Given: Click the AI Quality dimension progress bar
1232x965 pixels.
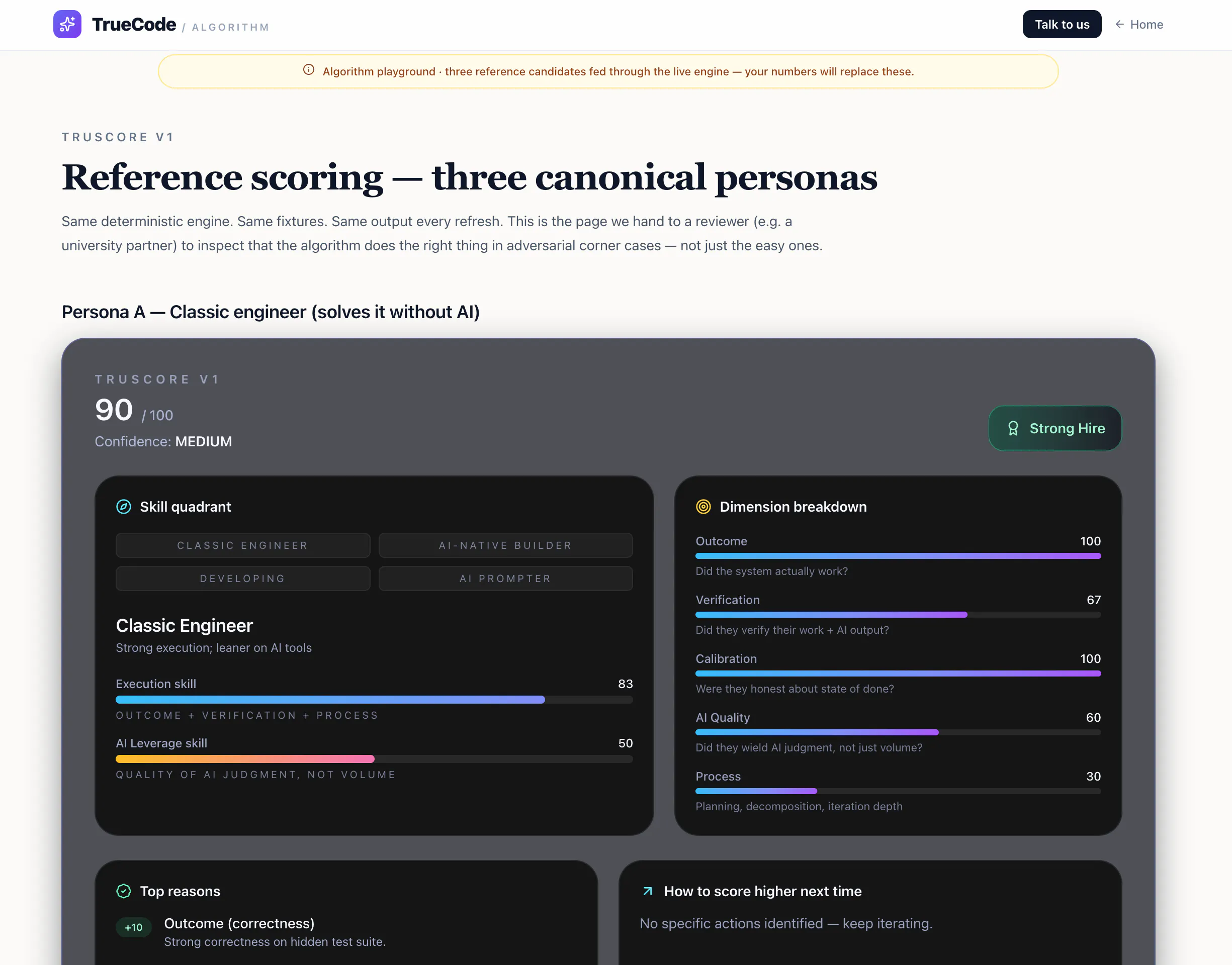Looking at the screenshot, I should click(898, 732).
